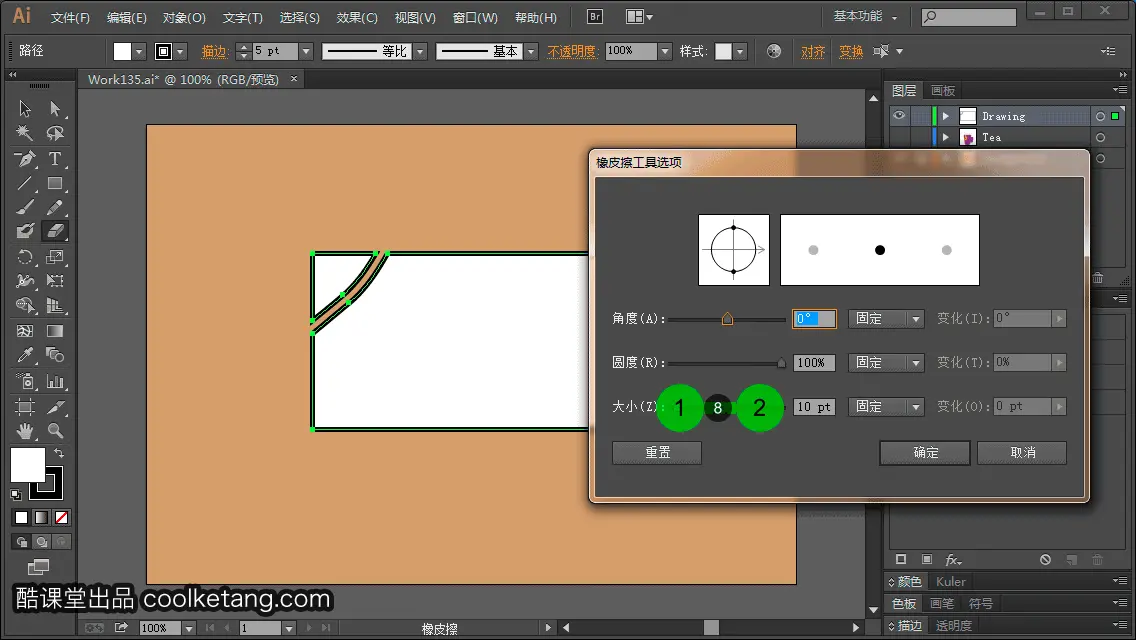Image resolution: width=1136 pixels, height=640 pixels.
Task: Open the 基本功能 workspace switcher
Action: point(865,16)
